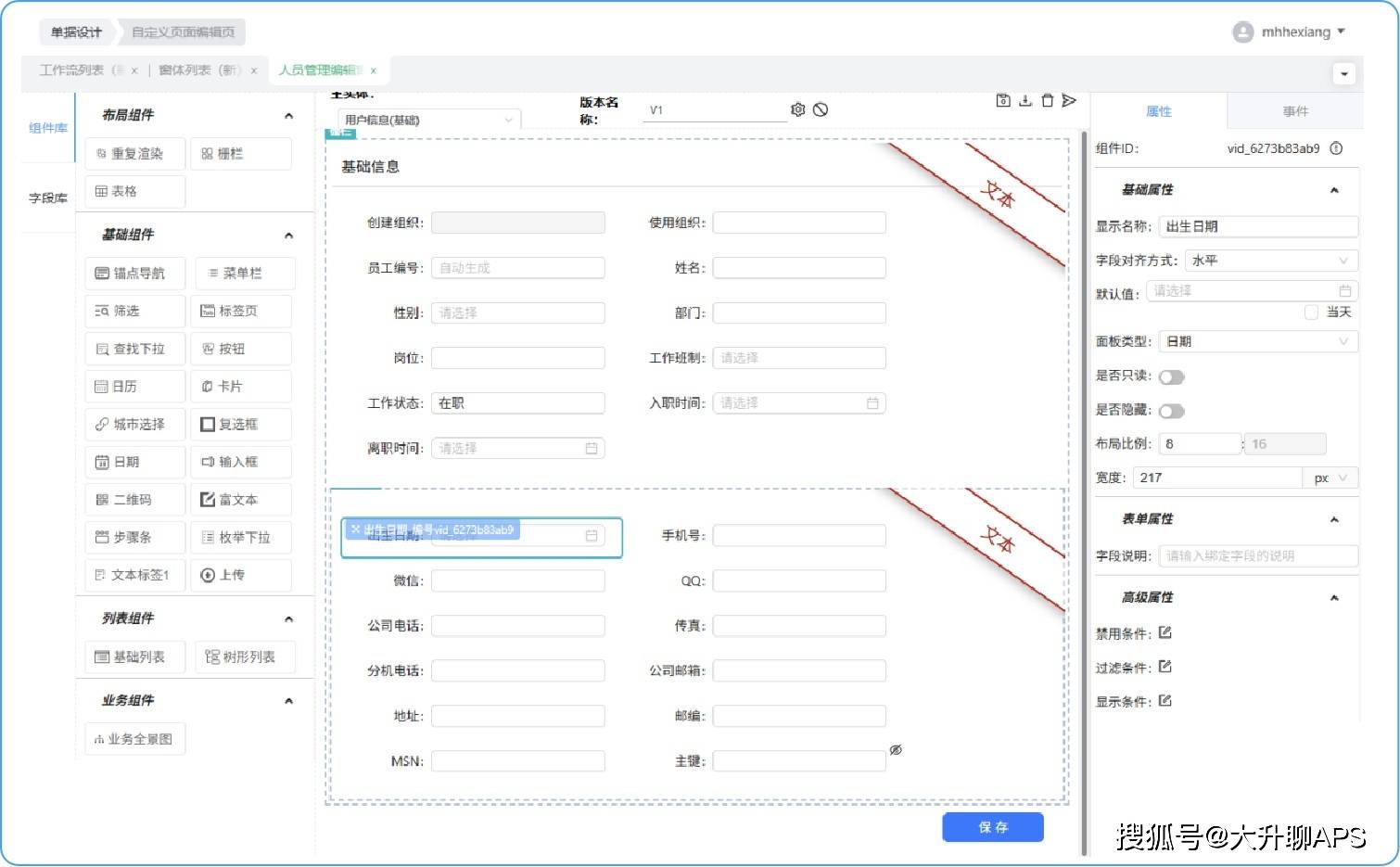Open the 过滤条件 edit icon
This screenshot has width=1400, height=867.
(1165, 667)
